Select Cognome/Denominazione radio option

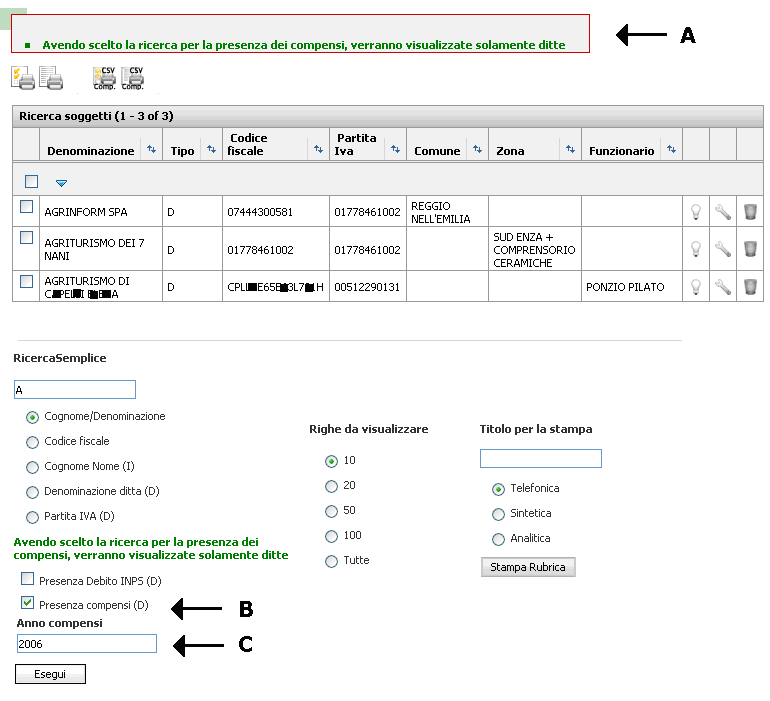coord(32,418)
